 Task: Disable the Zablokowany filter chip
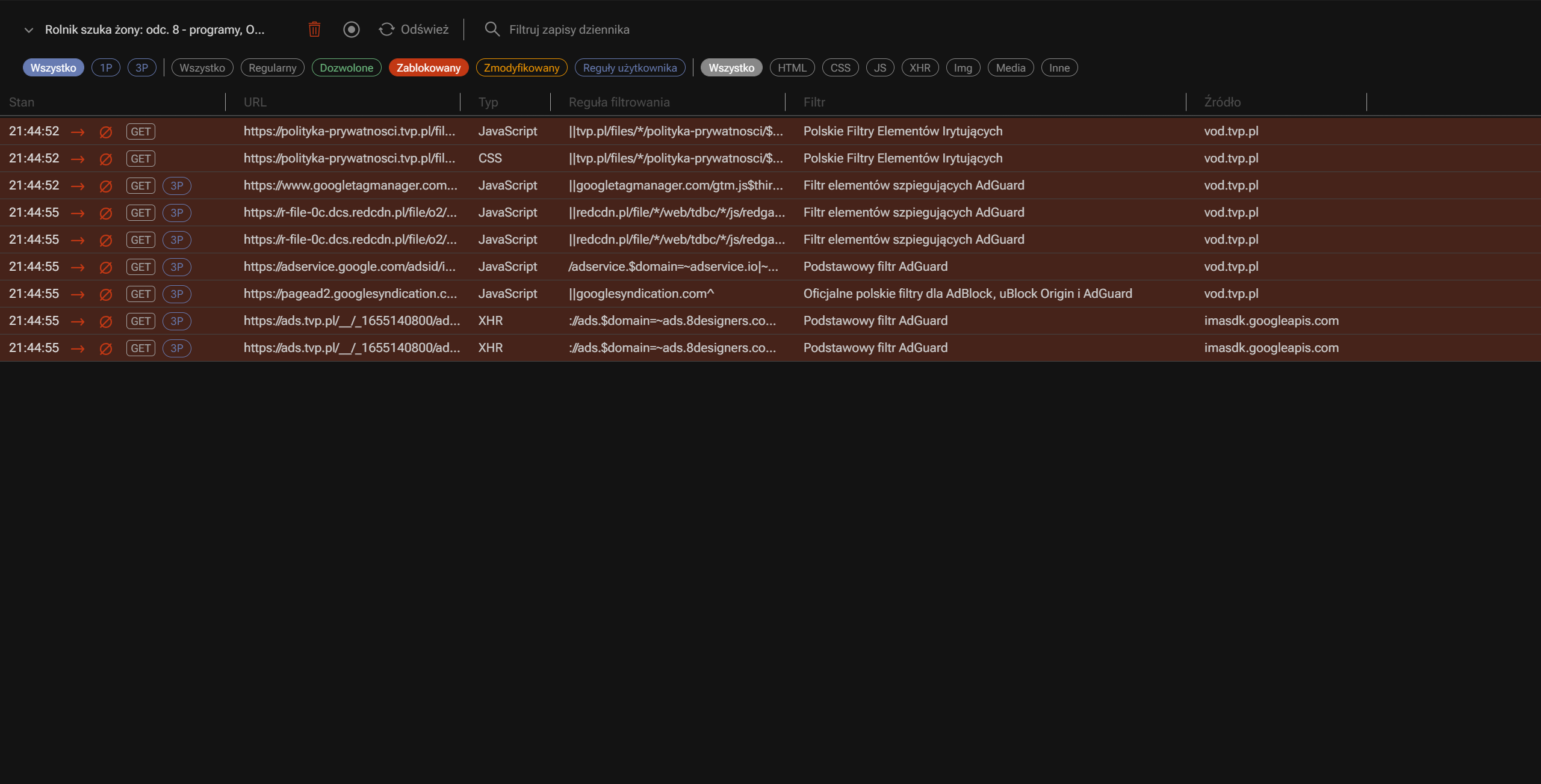tap(429, 67)
